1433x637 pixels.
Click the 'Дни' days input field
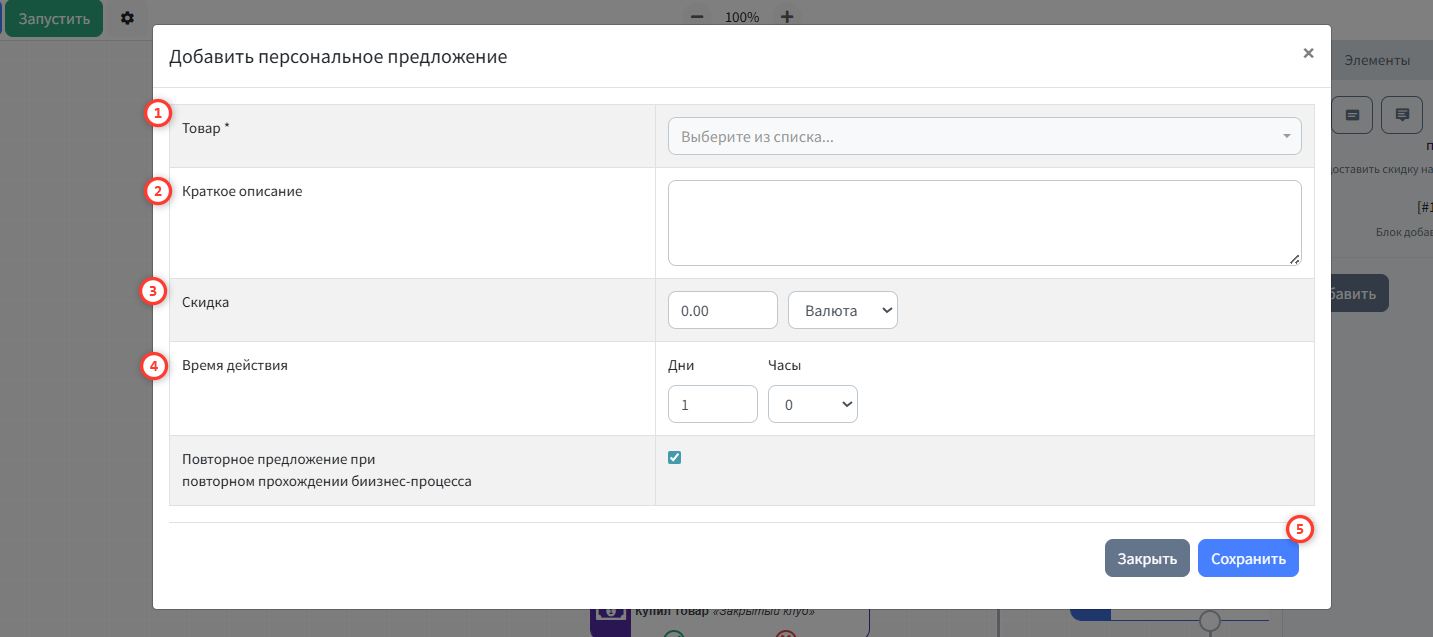(712, 405)
